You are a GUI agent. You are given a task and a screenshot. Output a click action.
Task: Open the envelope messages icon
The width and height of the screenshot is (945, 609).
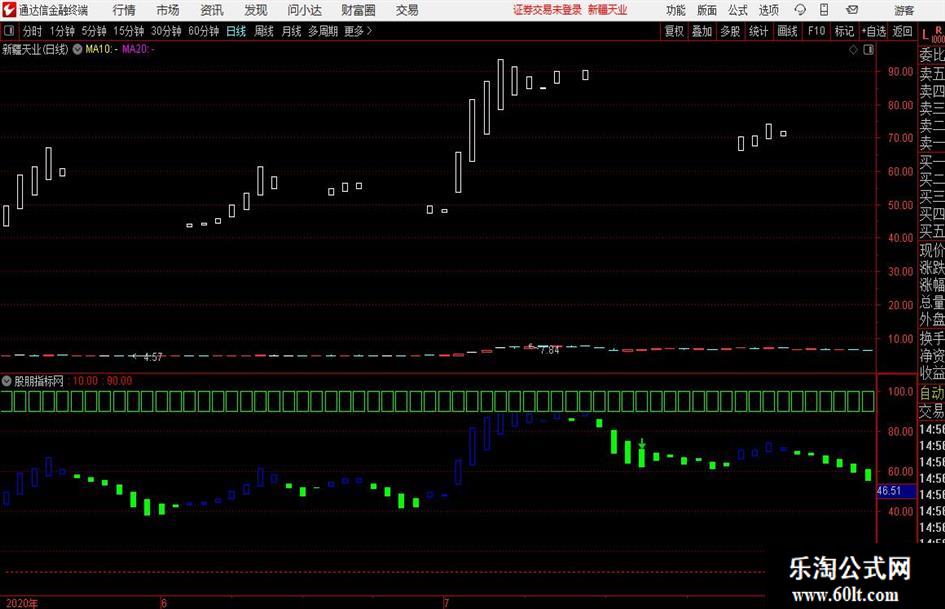click(852, 10)
